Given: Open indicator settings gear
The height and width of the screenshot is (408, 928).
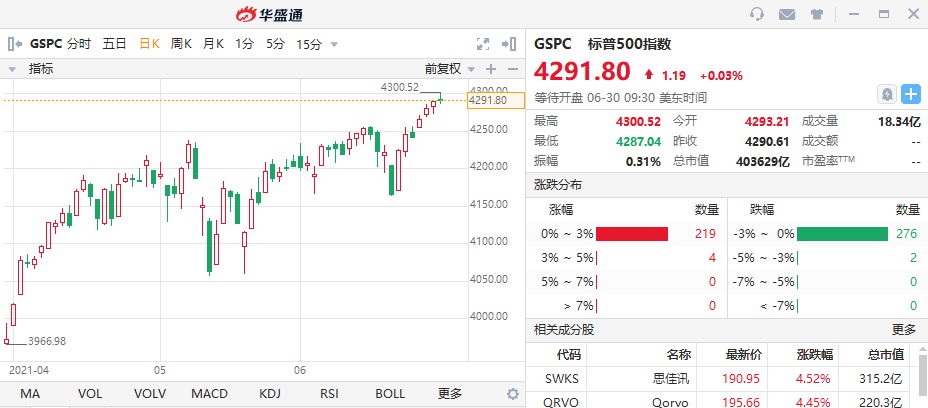Looking at the screenshot, I should point(513,394).
